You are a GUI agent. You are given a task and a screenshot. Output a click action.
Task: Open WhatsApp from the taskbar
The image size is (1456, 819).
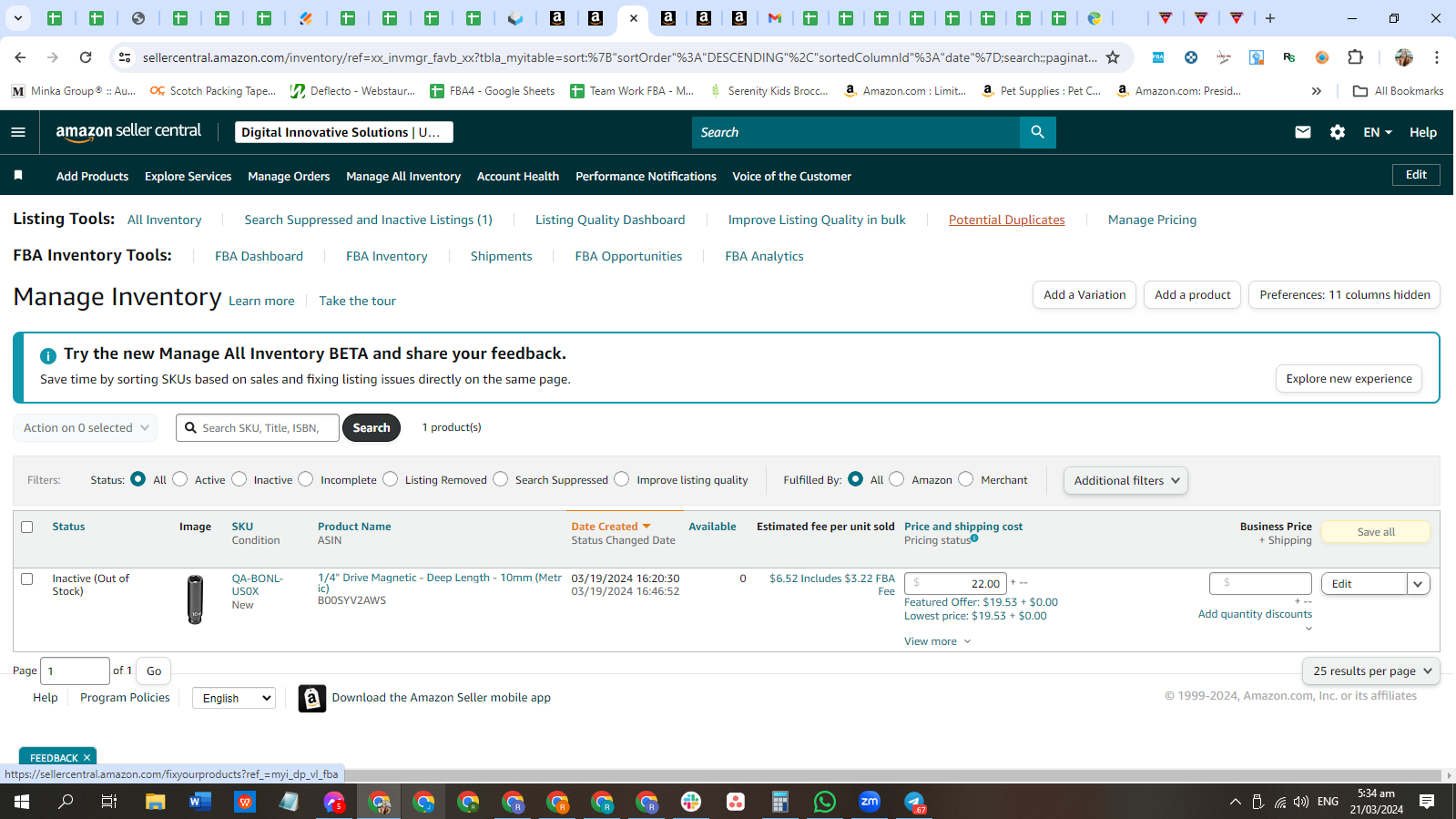click(825, 802)
